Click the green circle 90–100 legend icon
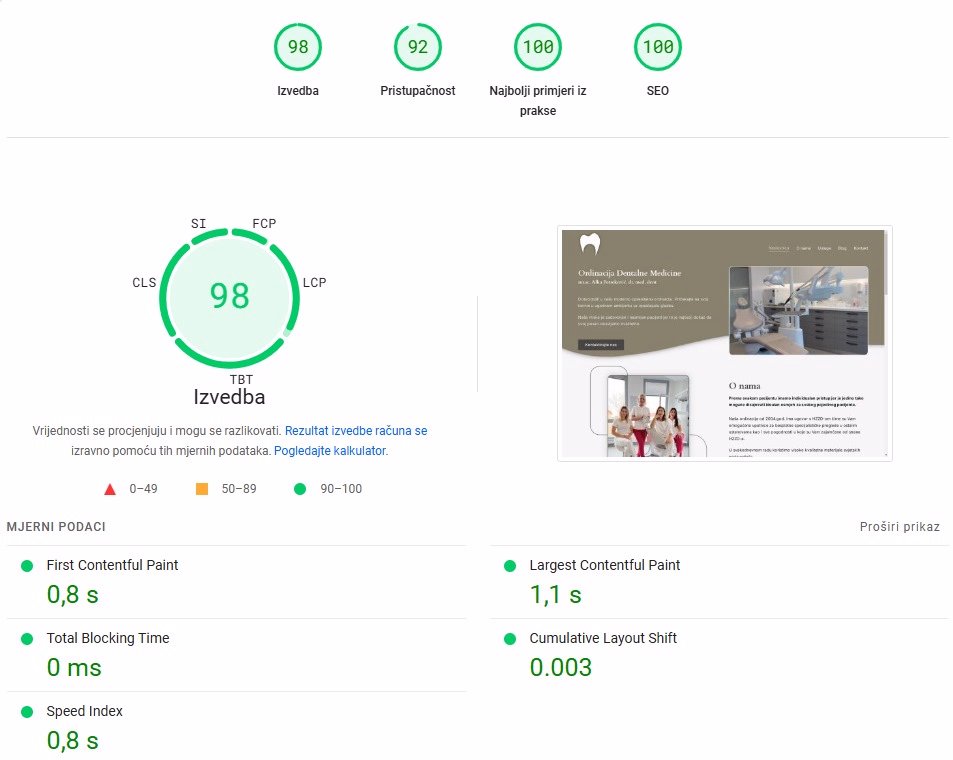 tap(300, 489)
